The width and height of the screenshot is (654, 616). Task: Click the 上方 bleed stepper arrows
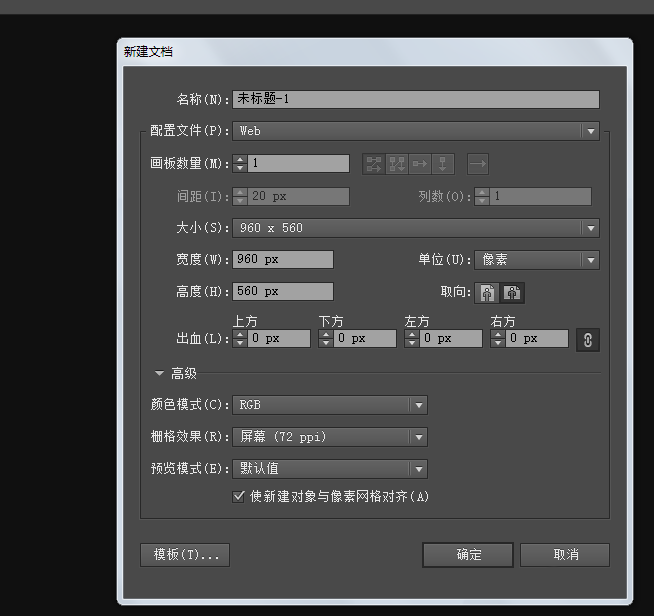tap(240, 338)
